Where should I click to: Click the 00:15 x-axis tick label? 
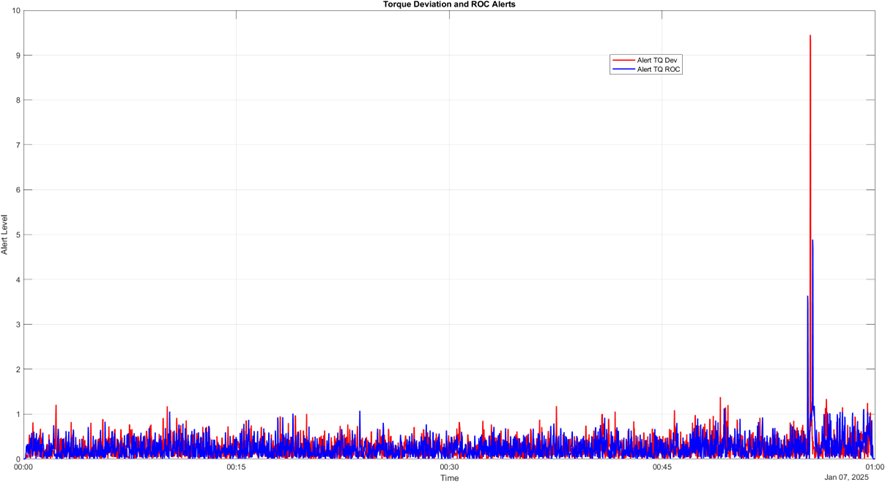tap(236, 467)
